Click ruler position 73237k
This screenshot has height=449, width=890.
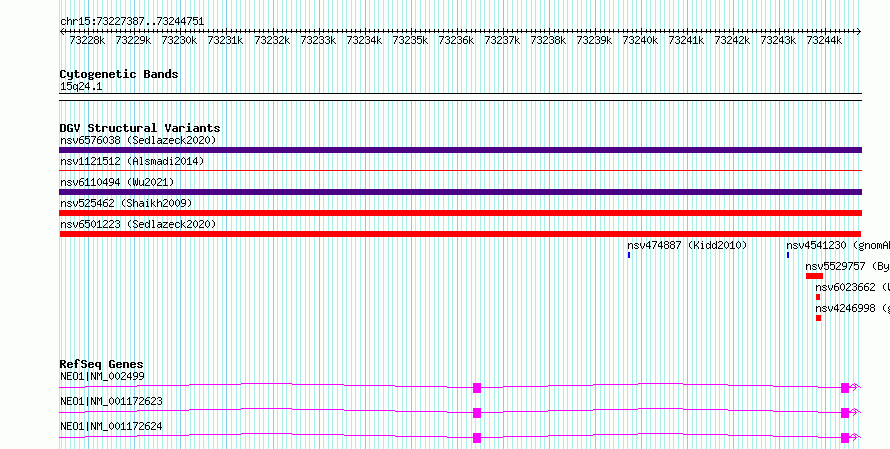point(502,40)
